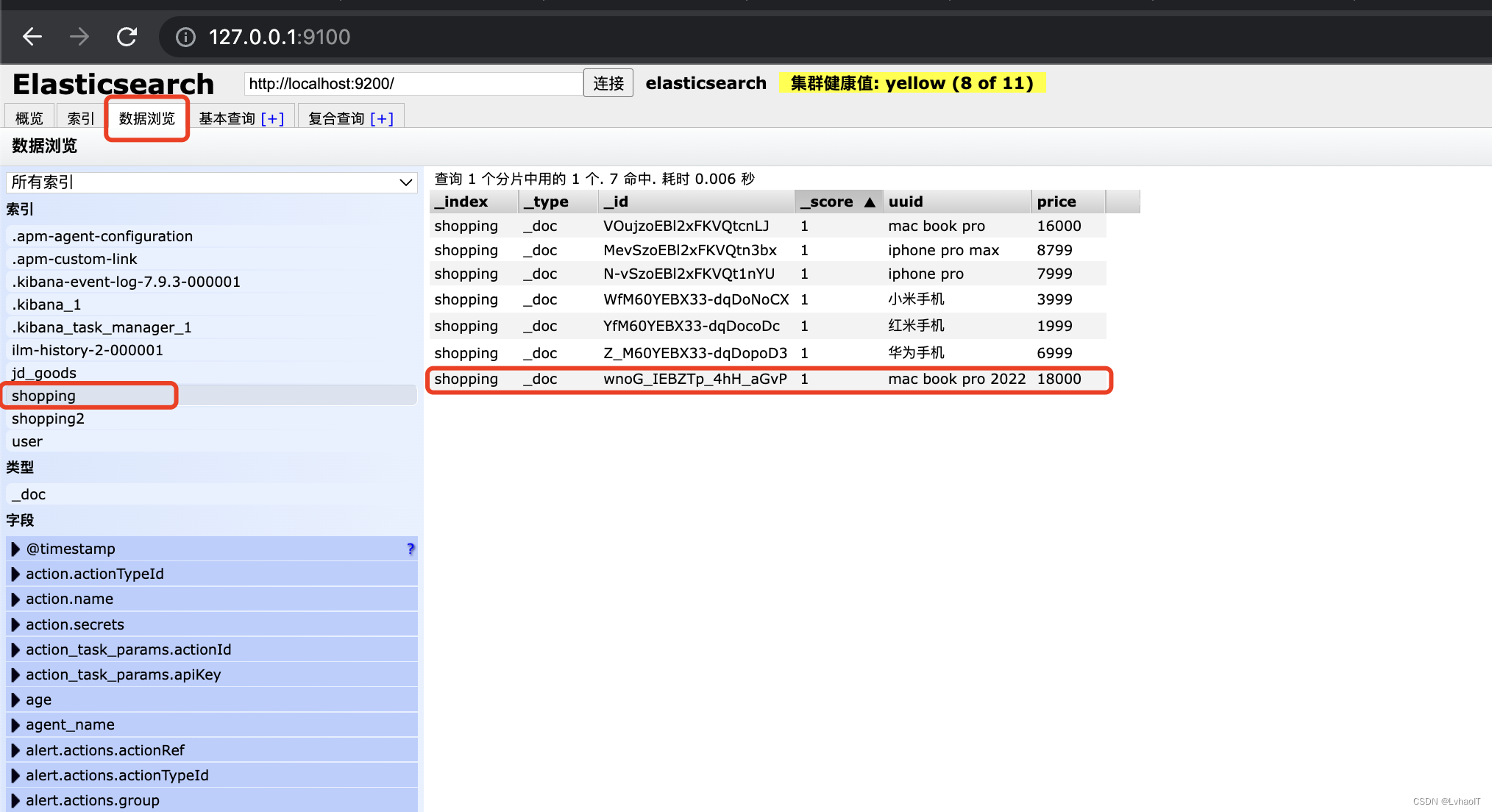Sort results by _type column header
Image resolution: width=1492 pixels, height=812 pixels.
(558, 202)
